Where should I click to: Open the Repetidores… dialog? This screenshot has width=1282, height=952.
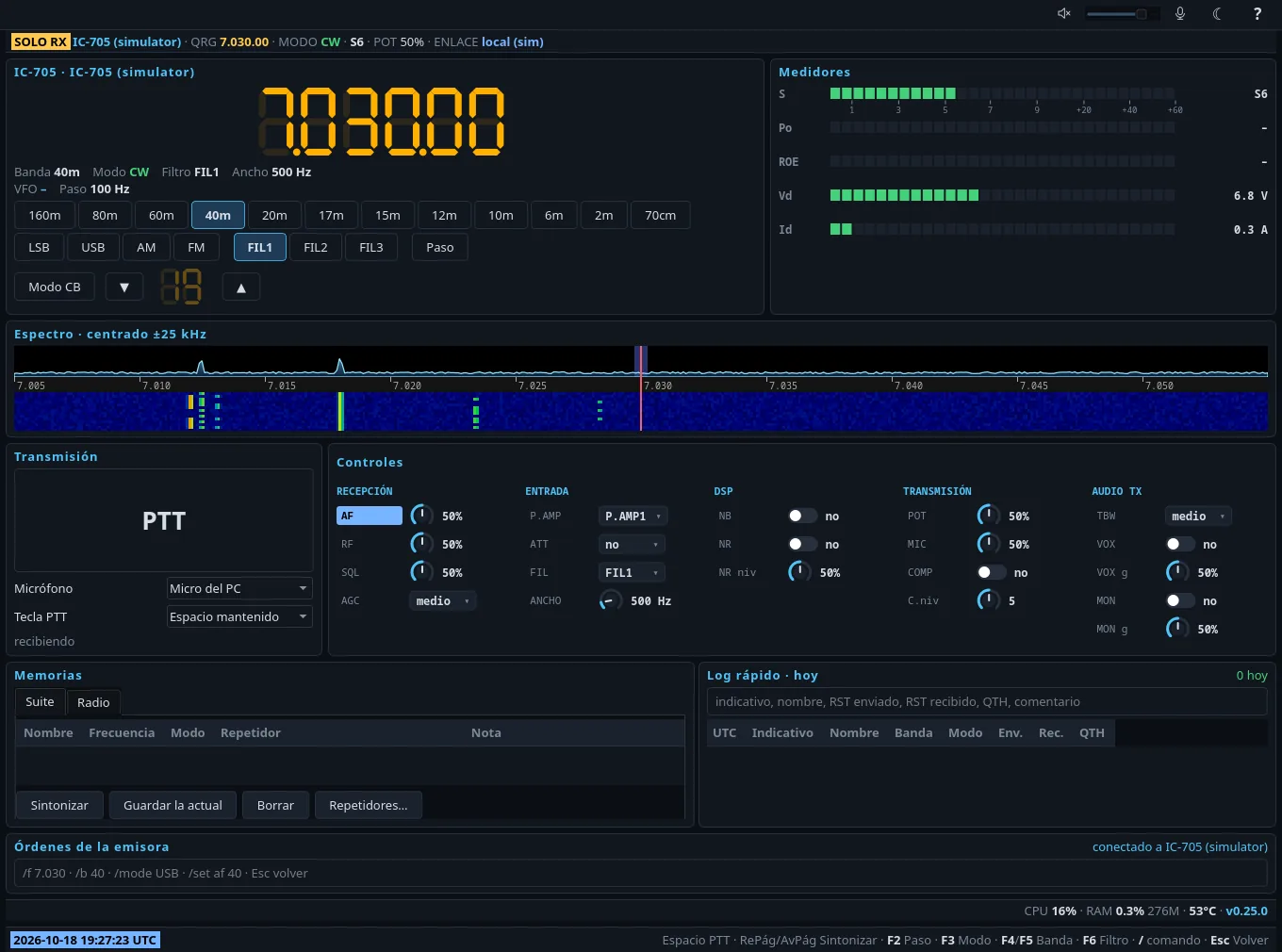369,805
